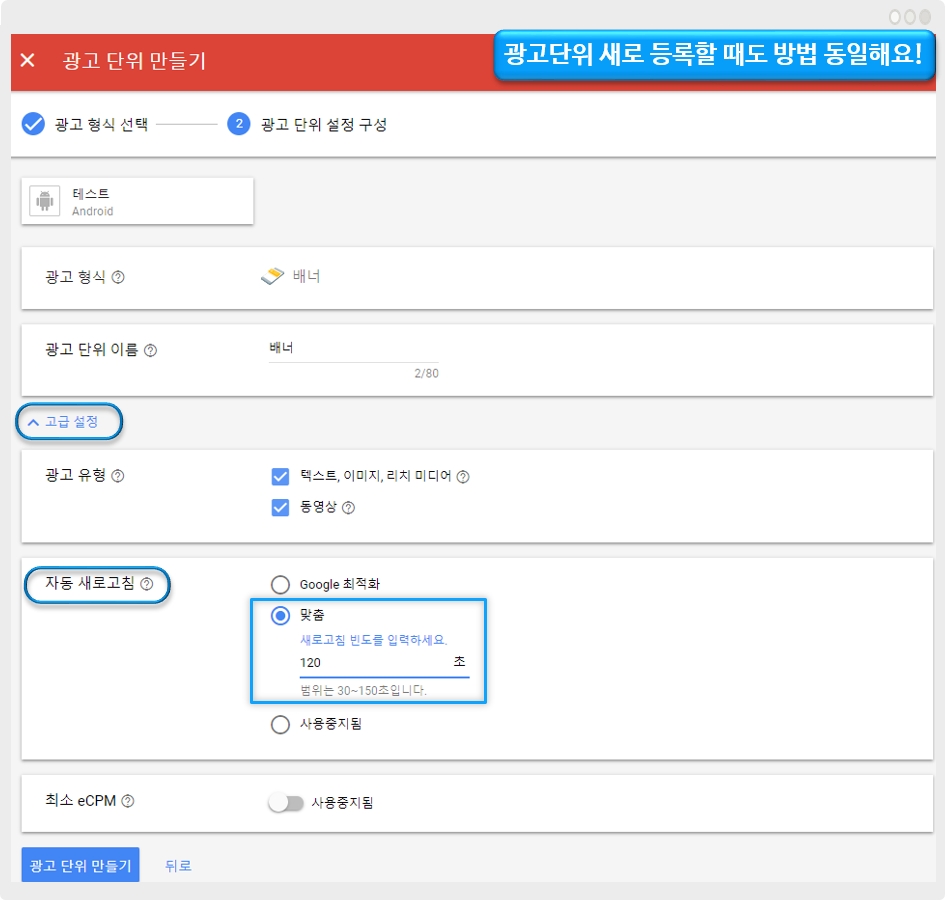Screen dimensions: 949x900
Task: Close the ad unit creation dialog with X
Action: click(x=28, y=61)
